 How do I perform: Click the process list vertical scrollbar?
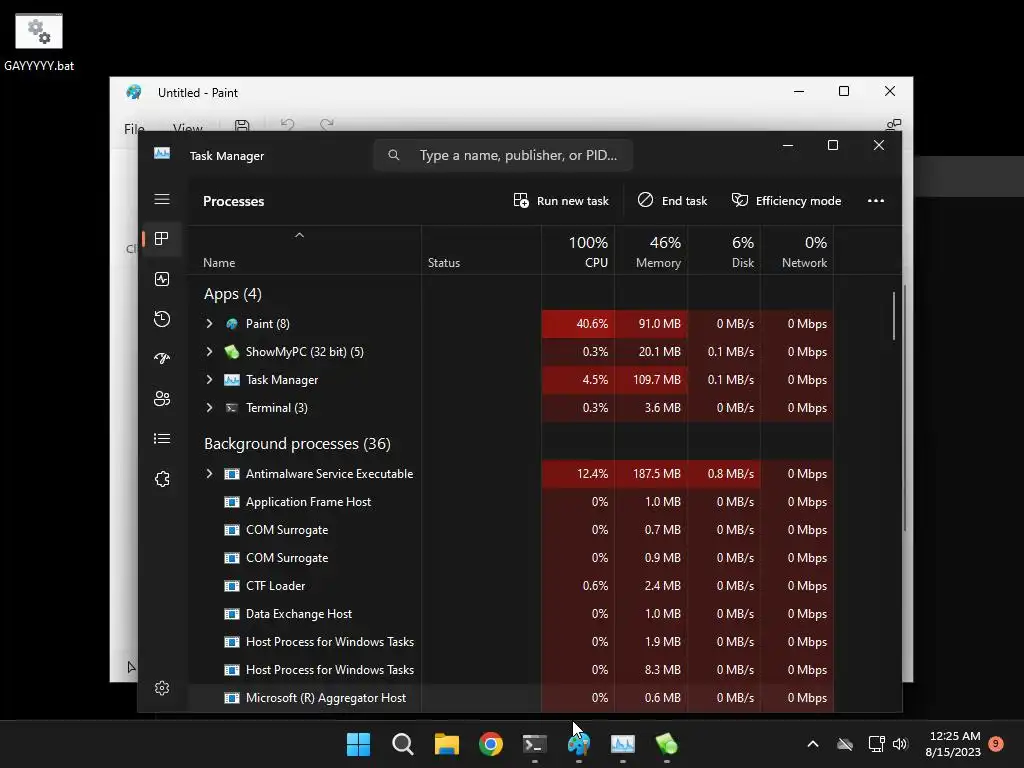click(894, 316)
